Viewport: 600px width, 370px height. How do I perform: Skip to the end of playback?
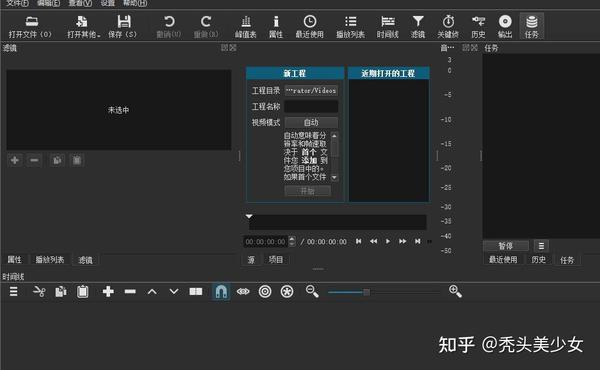417,241
